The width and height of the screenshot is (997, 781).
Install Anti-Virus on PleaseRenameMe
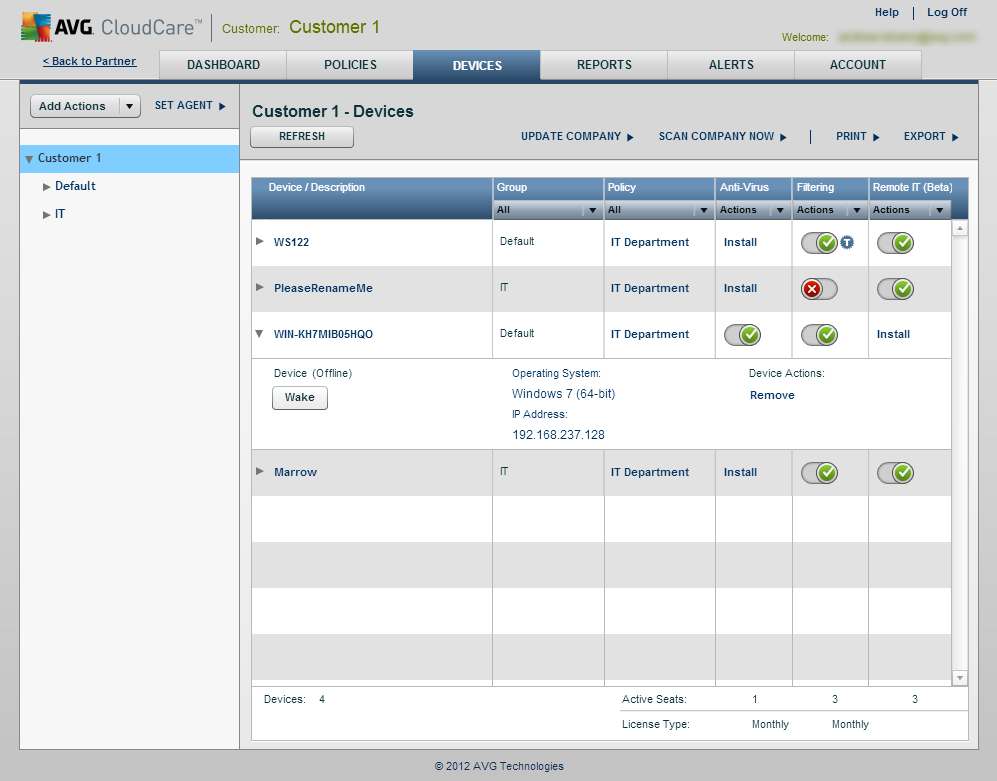pos(740,288)
